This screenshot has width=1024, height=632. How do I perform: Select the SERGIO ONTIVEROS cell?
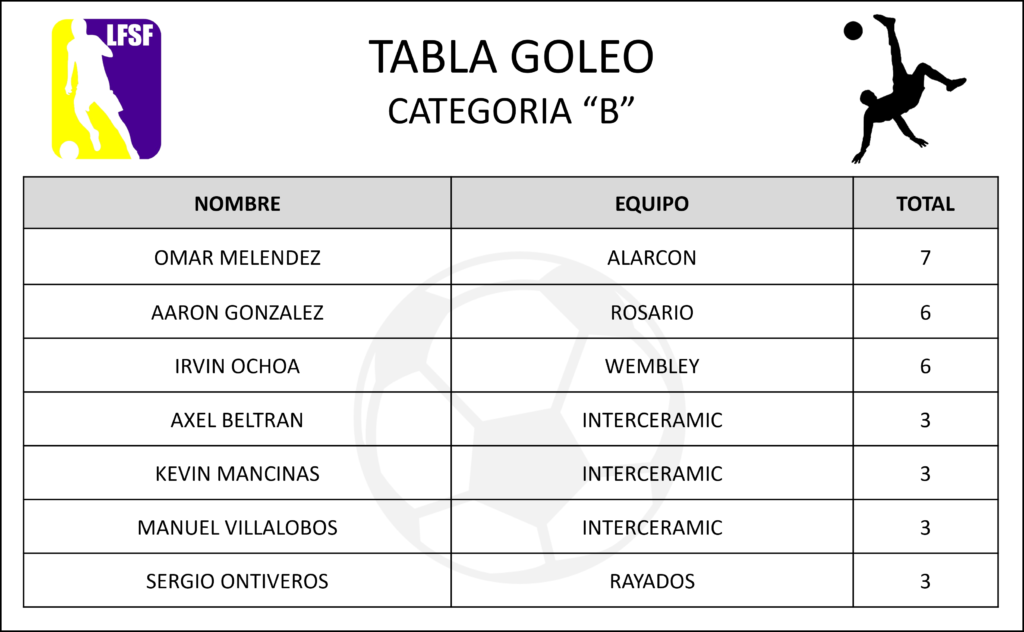(x=237, y=581)
